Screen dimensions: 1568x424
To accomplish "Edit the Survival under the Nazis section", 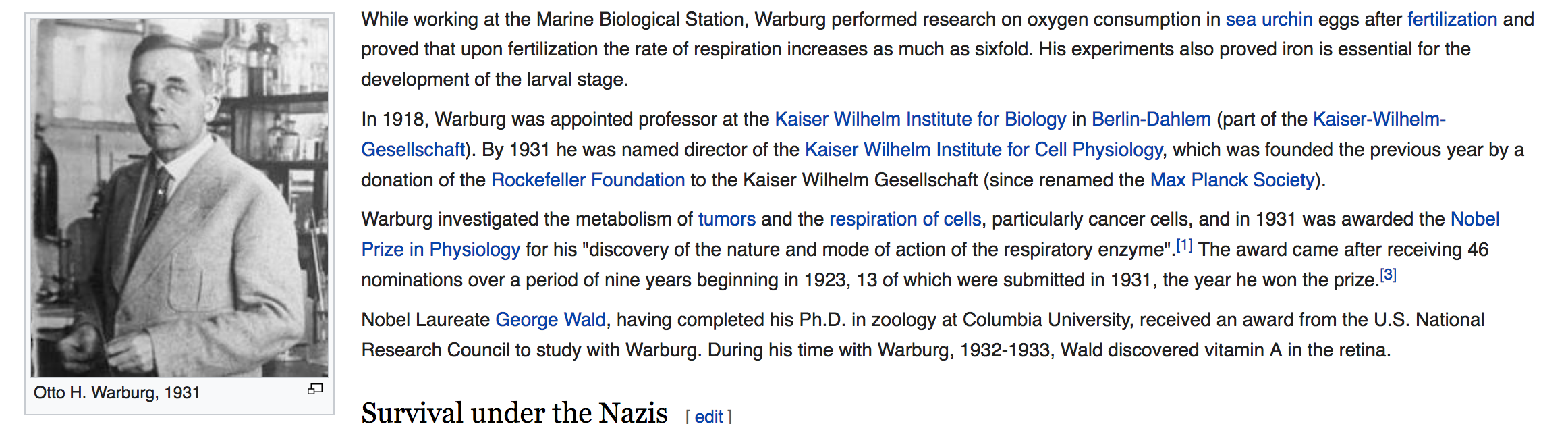I will [x=708, y=417].
